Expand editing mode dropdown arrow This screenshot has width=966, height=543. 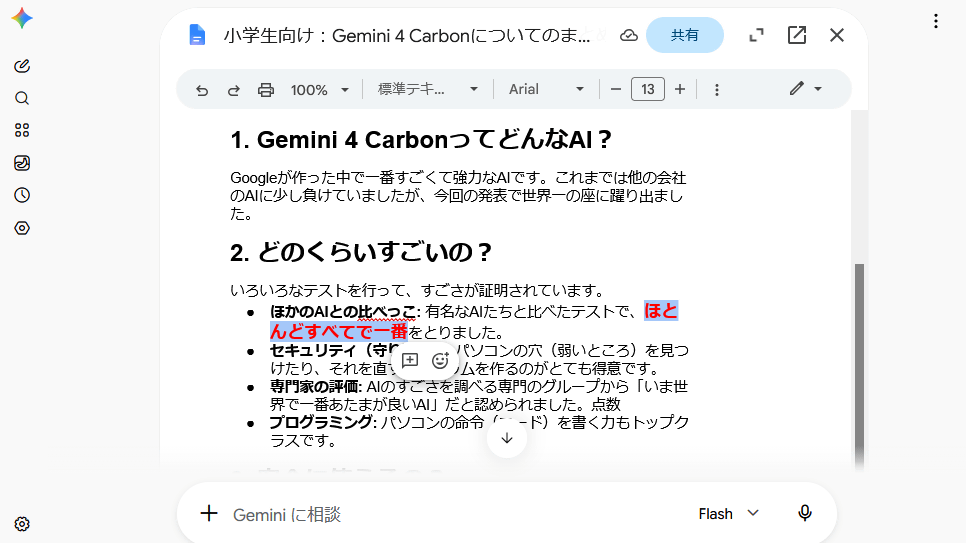(818, 89)
